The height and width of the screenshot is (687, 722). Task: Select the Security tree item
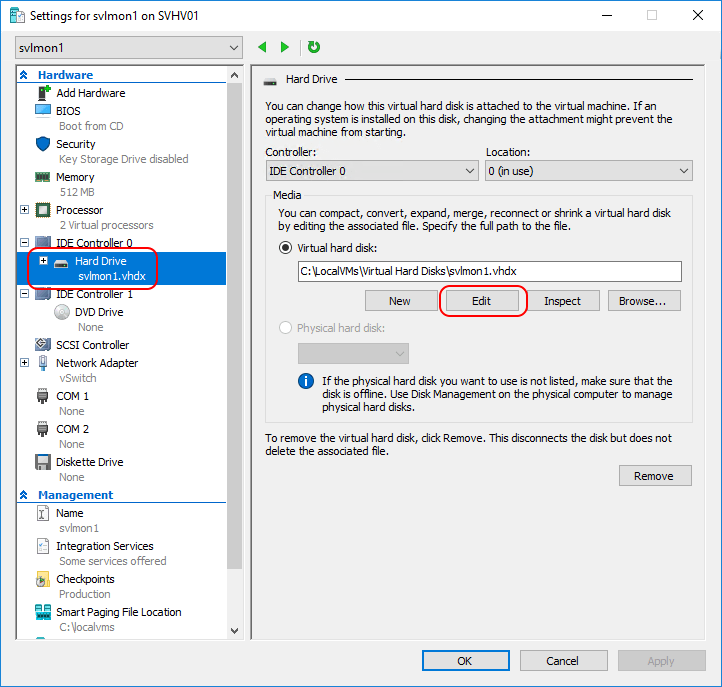(76, 144)
